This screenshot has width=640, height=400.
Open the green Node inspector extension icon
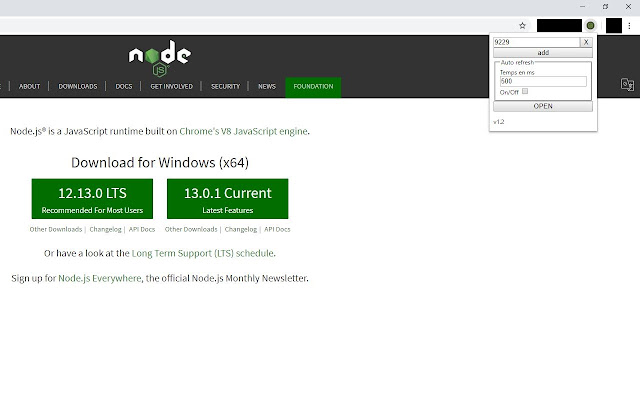[590, 26]
